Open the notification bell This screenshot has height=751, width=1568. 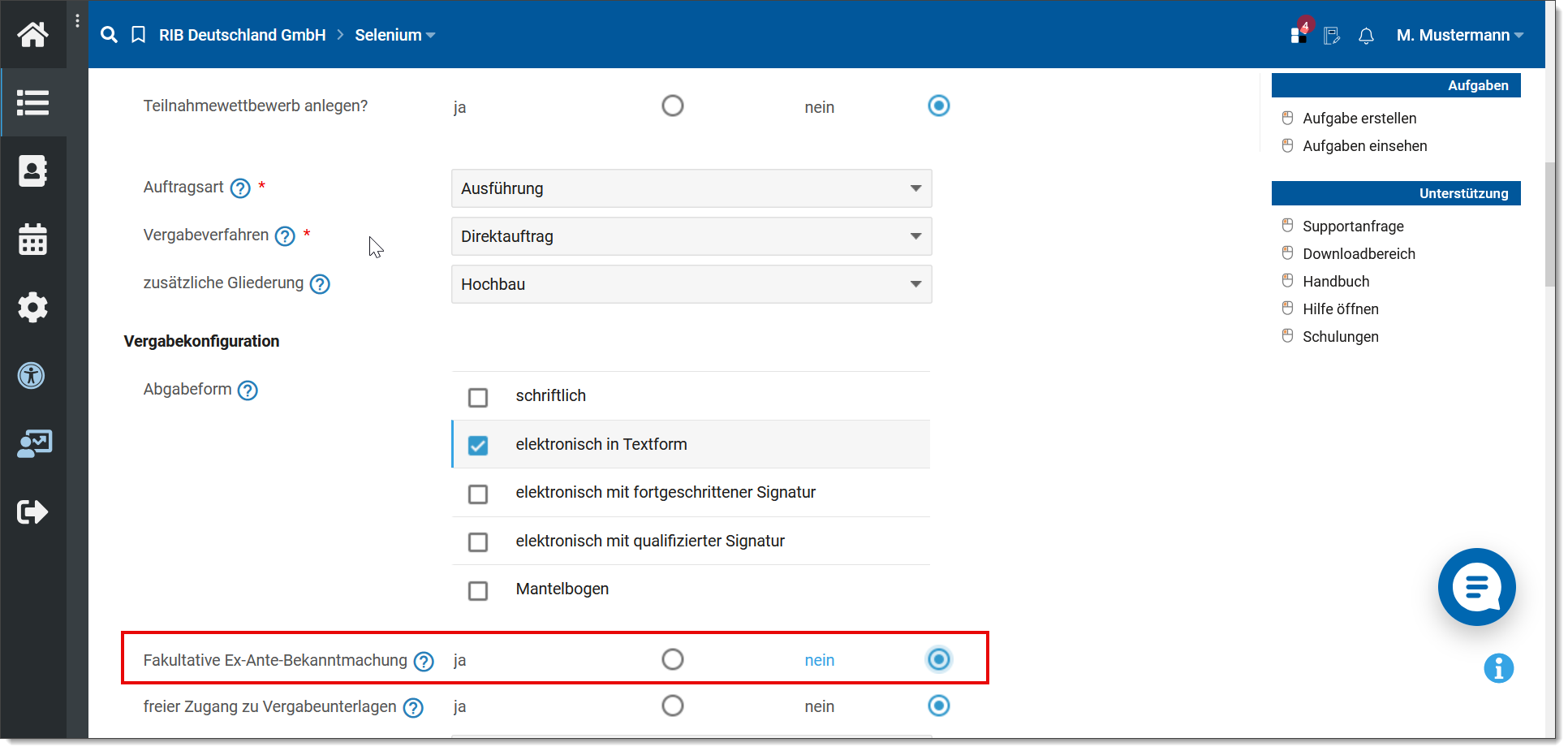(x=1366, y=36)
